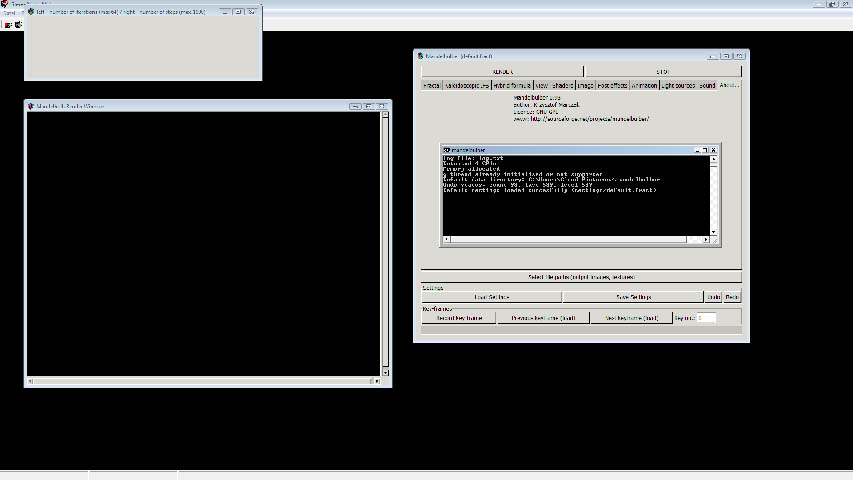Switch to the Light sources tab
Screen dimensions: 853x480
click(x=678, y=85)
